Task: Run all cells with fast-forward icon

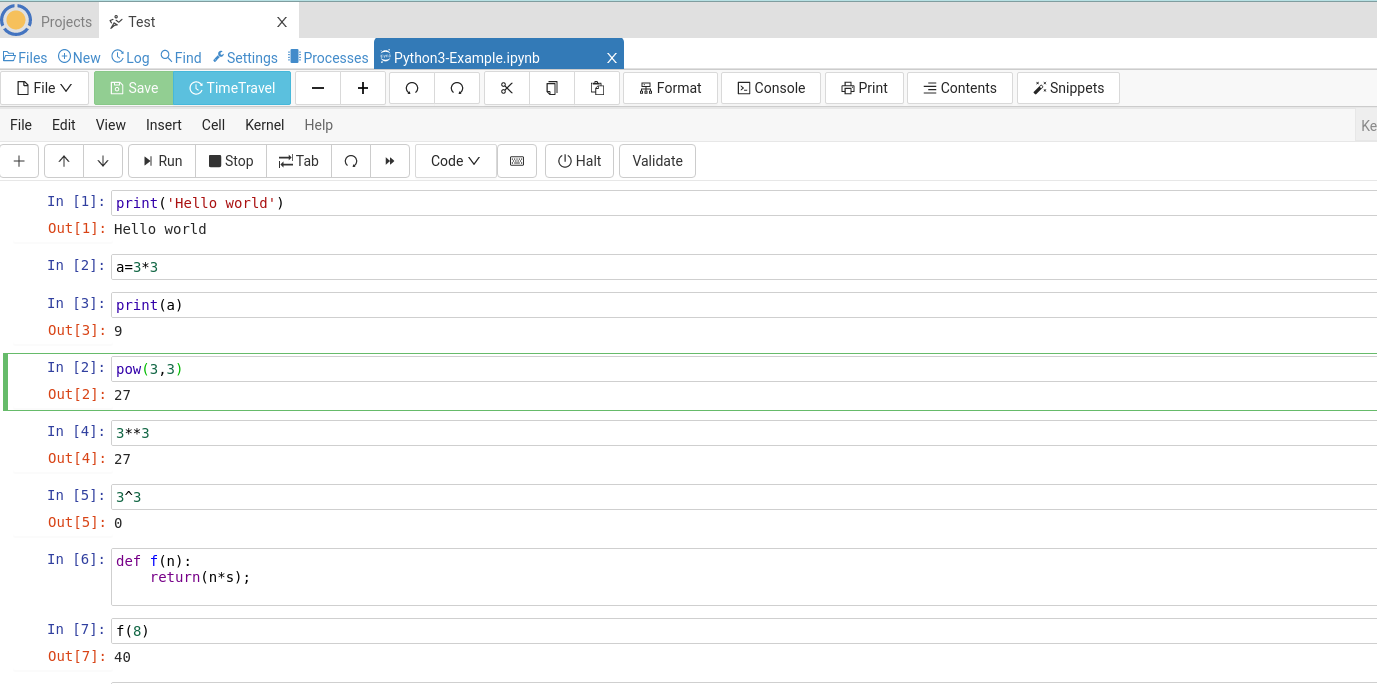Action: 390,161
